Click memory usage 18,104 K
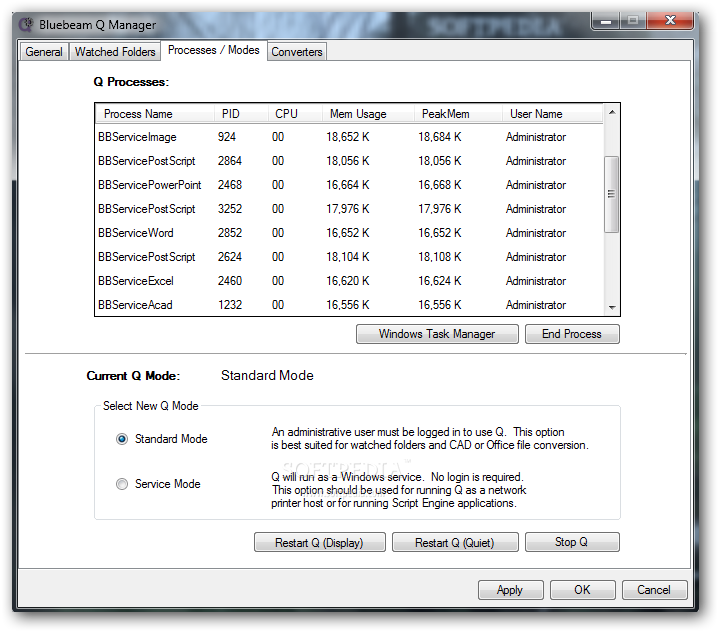This screenshot has height=632, width=719. click(348, 257)
